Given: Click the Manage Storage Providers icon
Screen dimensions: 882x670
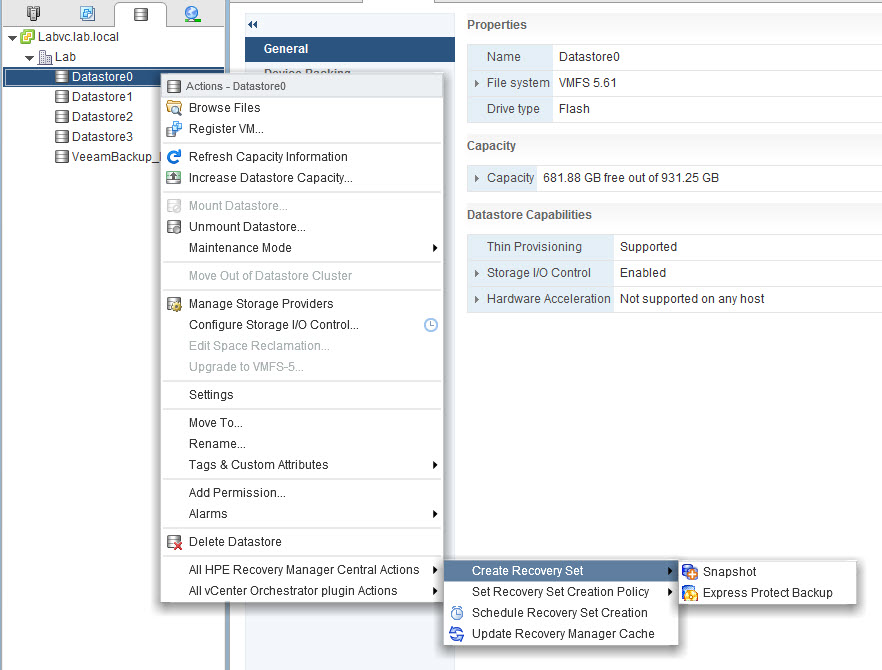Looking at the screenshot, I should [x=173, y=302].
